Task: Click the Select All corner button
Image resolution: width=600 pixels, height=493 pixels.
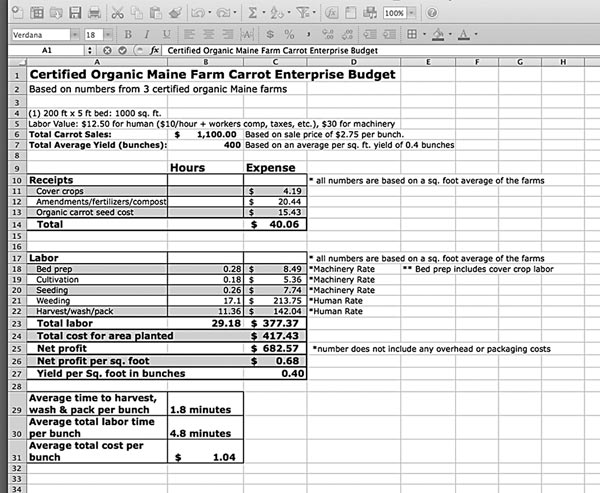Action: pos(17,62)
